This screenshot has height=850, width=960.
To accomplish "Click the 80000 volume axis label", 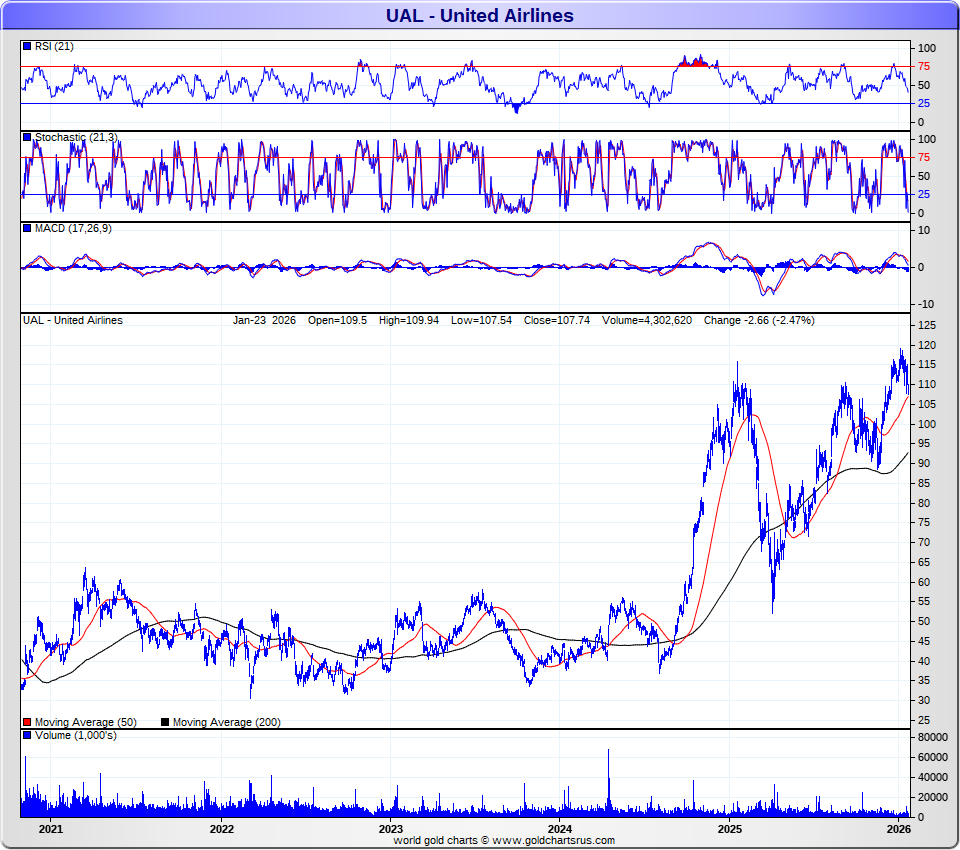I will pyautogui.click(x=933, y=737).
